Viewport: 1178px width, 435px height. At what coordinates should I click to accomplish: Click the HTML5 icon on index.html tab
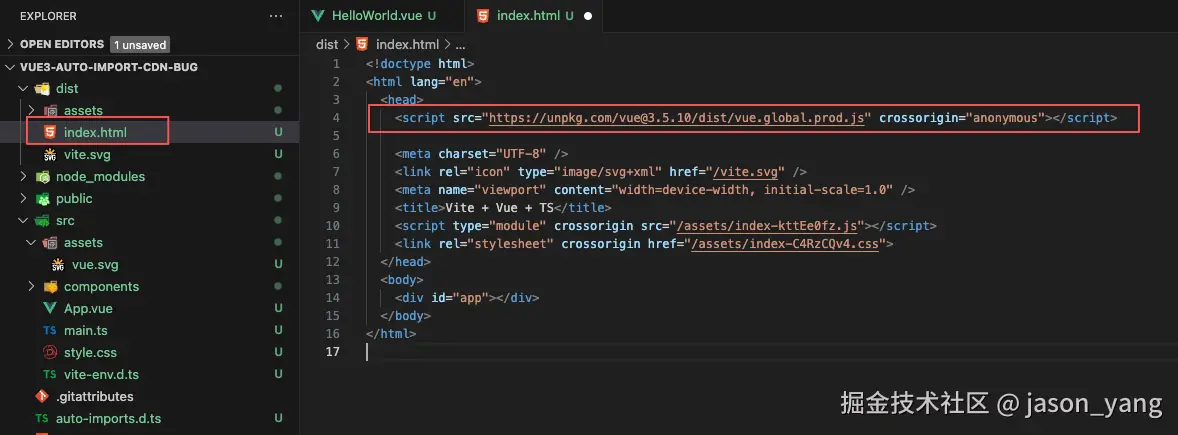point(483,15)
